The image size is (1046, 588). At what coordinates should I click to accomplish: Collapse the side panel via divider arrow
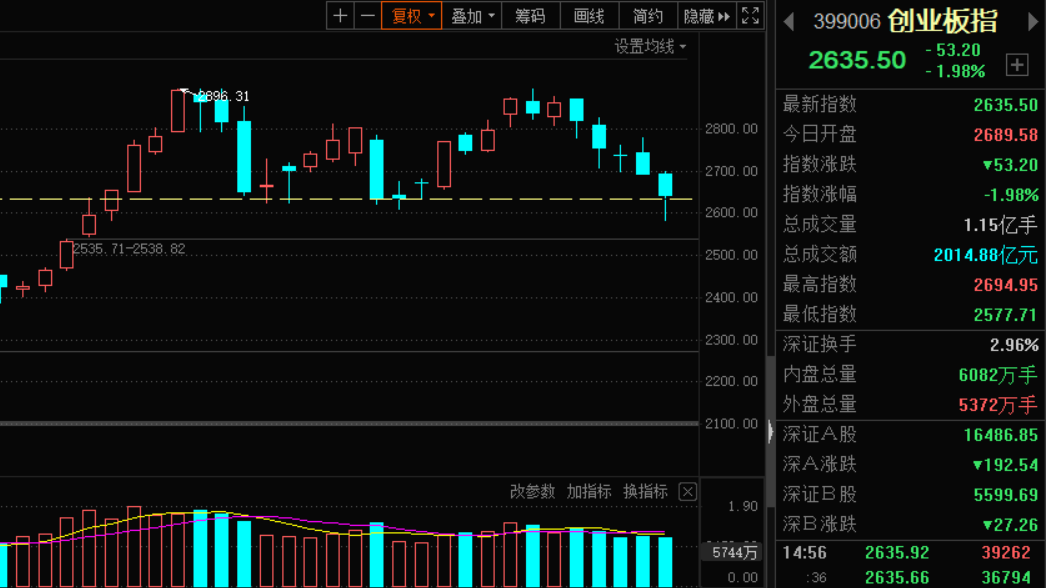coord(770,431)
